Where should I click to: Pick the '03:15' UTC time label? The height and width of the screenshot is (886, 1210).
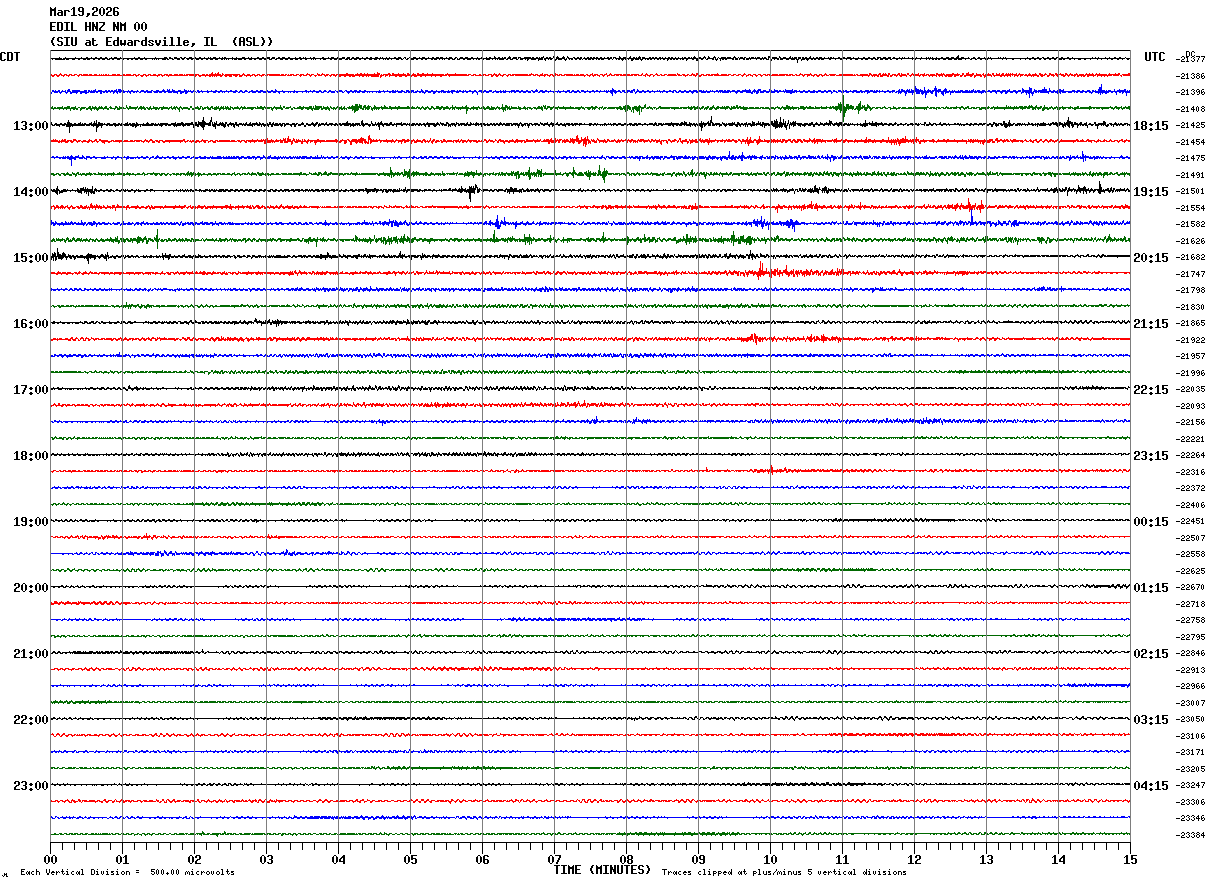pyautogui.click(x=1151, y=720)
